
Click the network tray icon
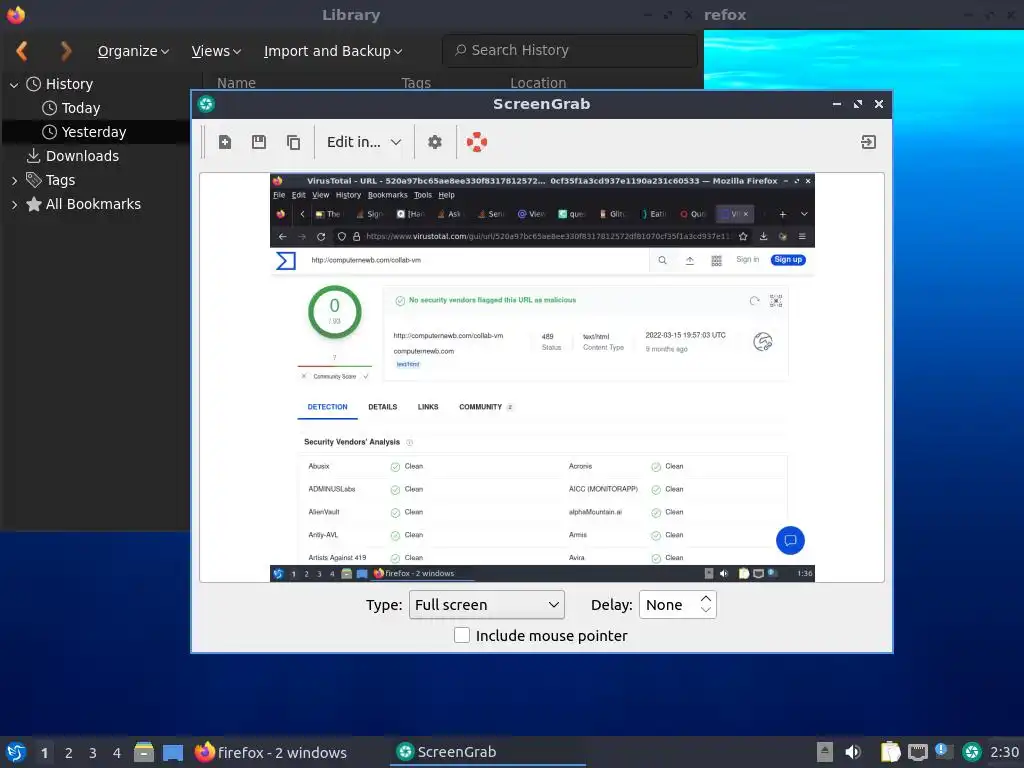tap(918, 752)
